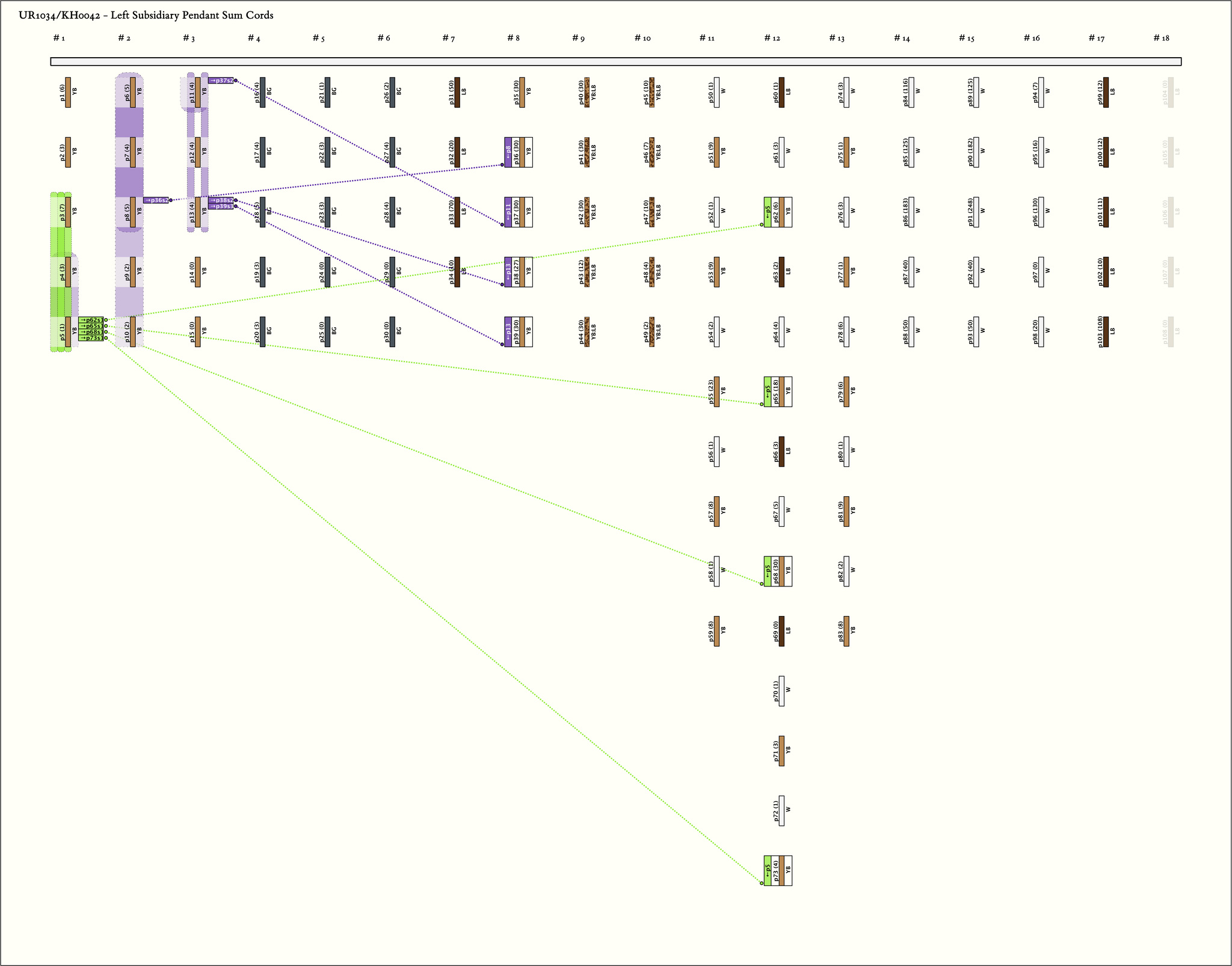
Task: Click the cord label p59 (8)
Action: pyautogui.click(x=711, y=632)
